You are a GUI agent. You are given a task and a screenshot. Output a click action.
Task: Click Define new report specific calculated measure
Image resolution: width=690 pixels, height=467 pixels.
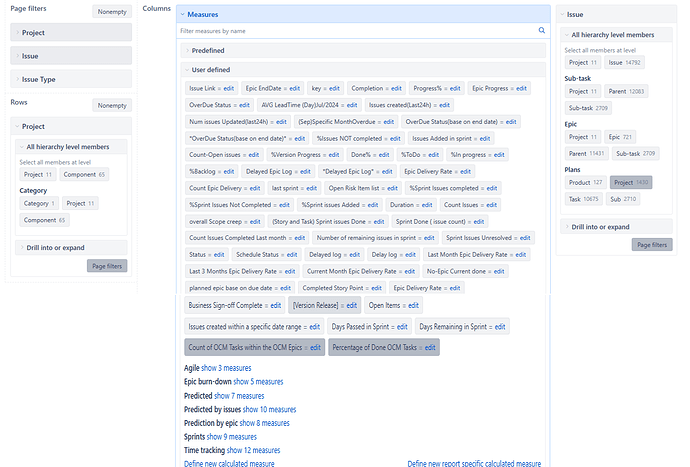pos(474,464)
